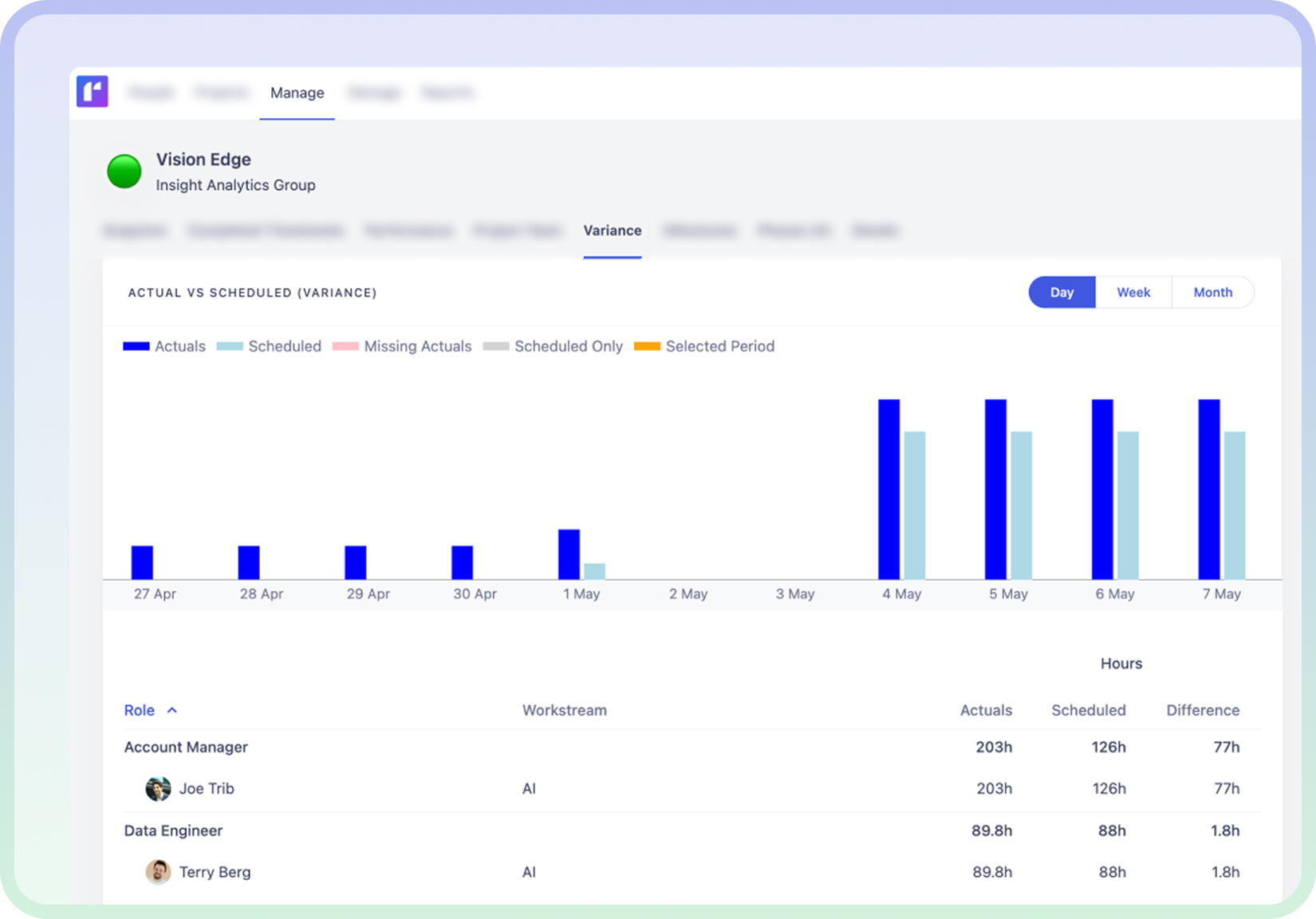This screenshot has height=919, width=1316.
Task: Click the Actuals column header
Action: [986, 710]
